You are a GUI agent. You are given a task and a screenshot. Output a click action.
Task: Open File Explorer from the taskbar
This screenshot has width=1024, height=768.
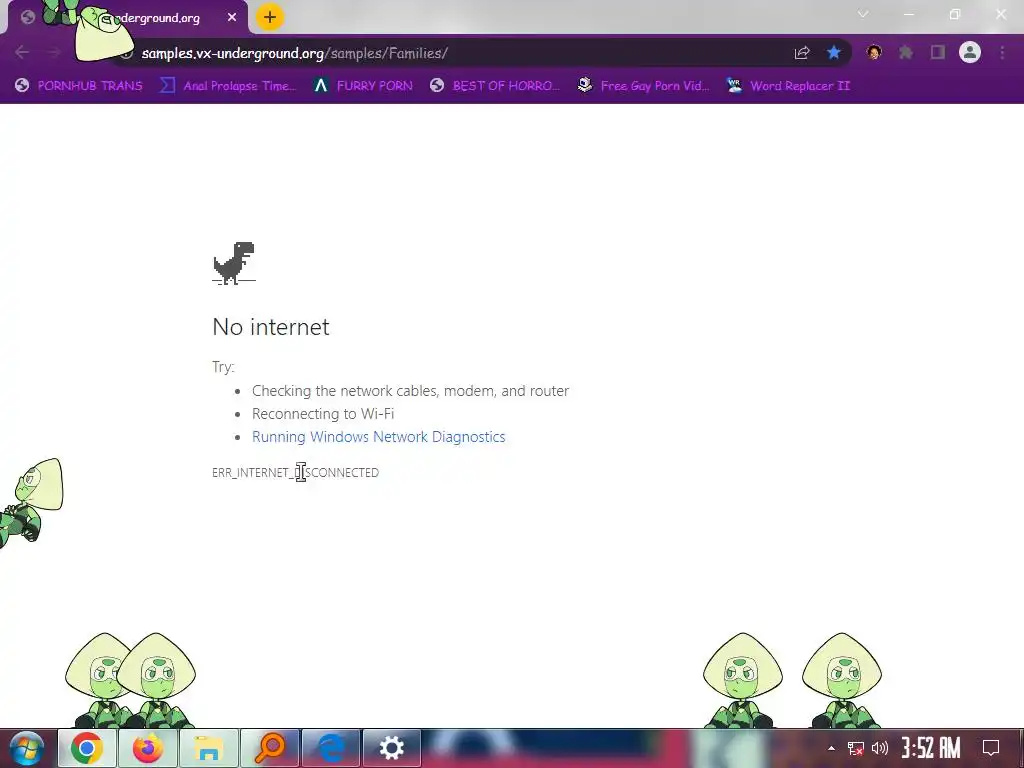coord(208,748)
